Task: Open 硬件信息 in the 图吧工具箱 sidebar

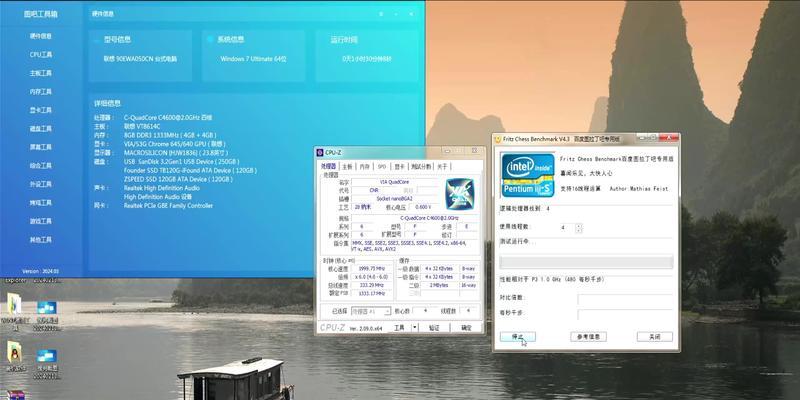Action: [40, 36]
